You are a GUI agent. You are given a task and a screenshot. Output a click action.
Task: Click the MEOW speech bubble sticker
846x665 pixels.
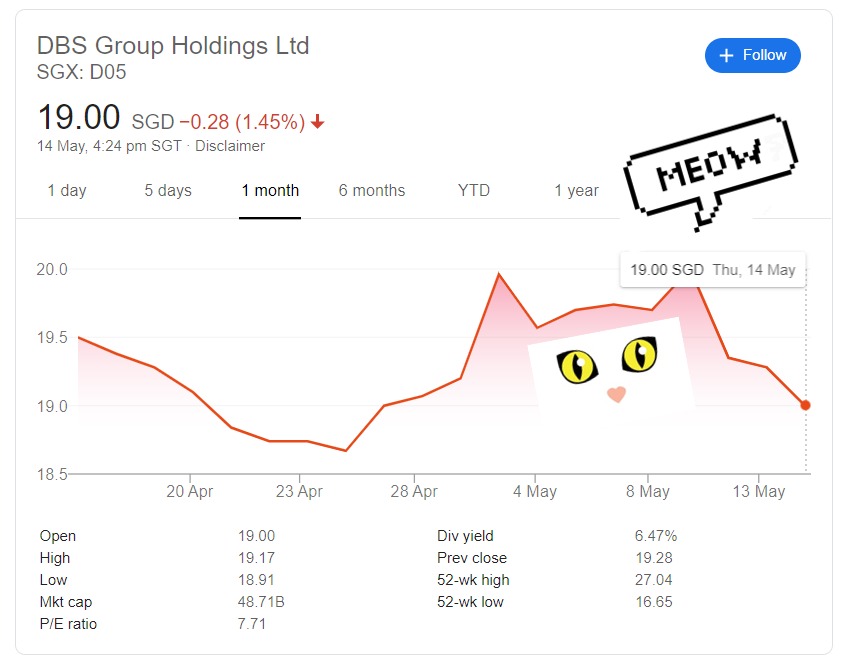pos(711,172)
